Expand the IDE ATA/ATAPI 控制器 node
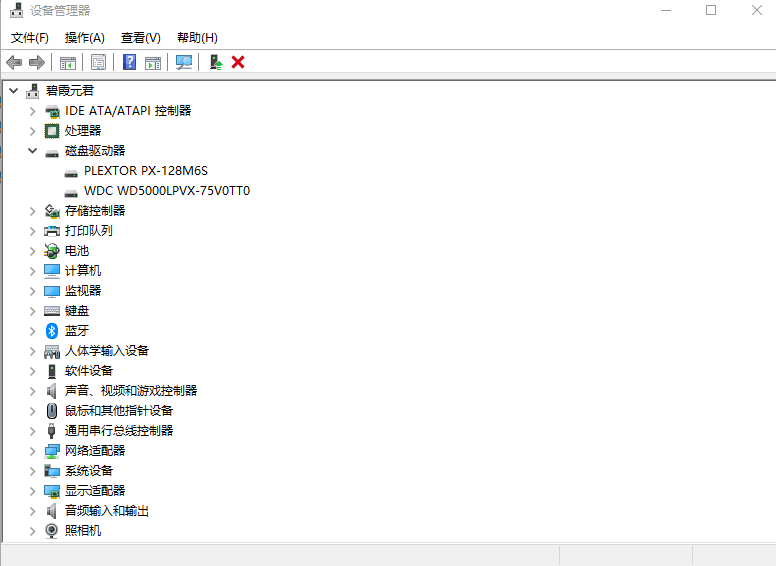Screen dimensions: 776x566 [33, 111]
